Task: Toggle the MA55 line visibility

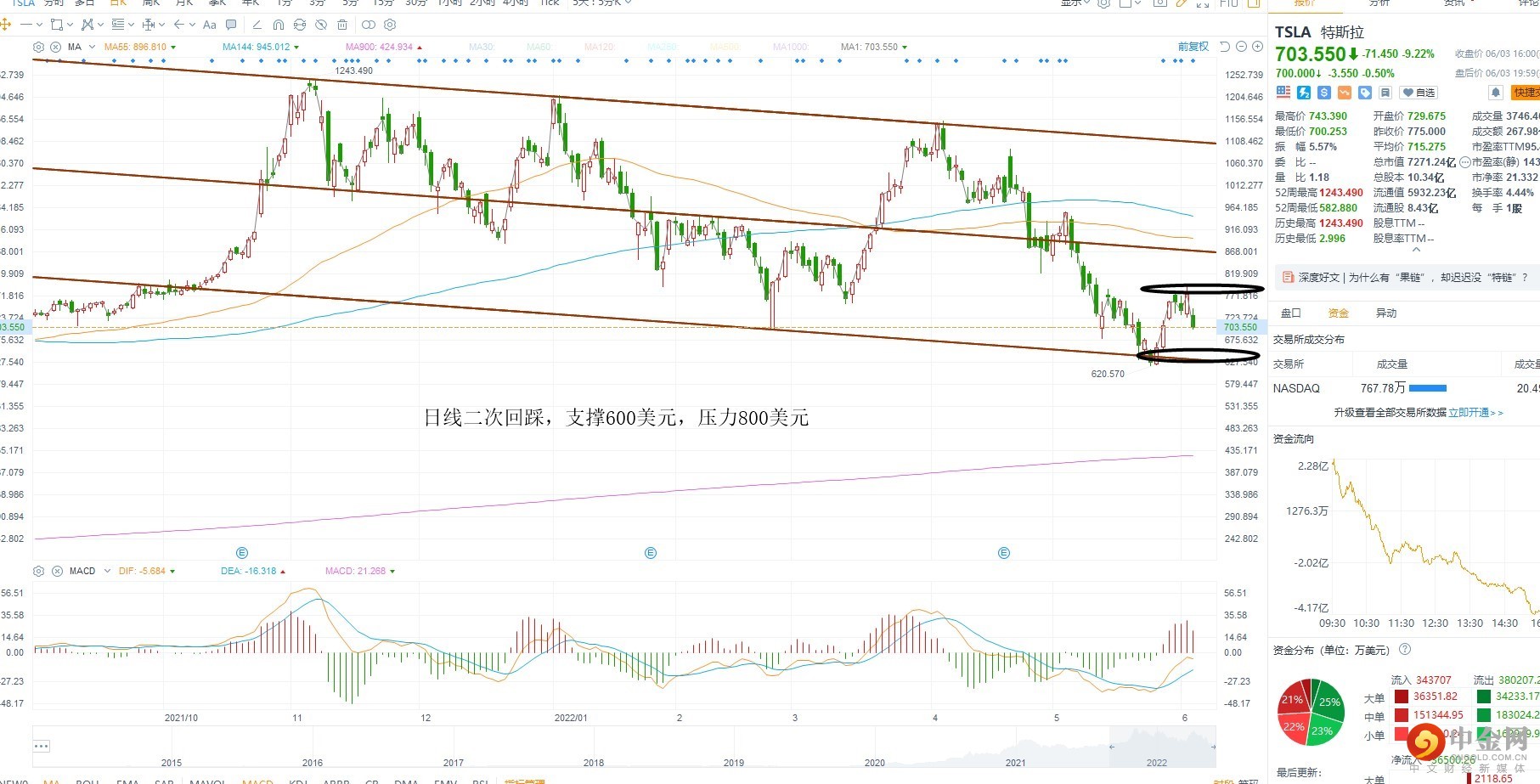Action: click(140, 47)
